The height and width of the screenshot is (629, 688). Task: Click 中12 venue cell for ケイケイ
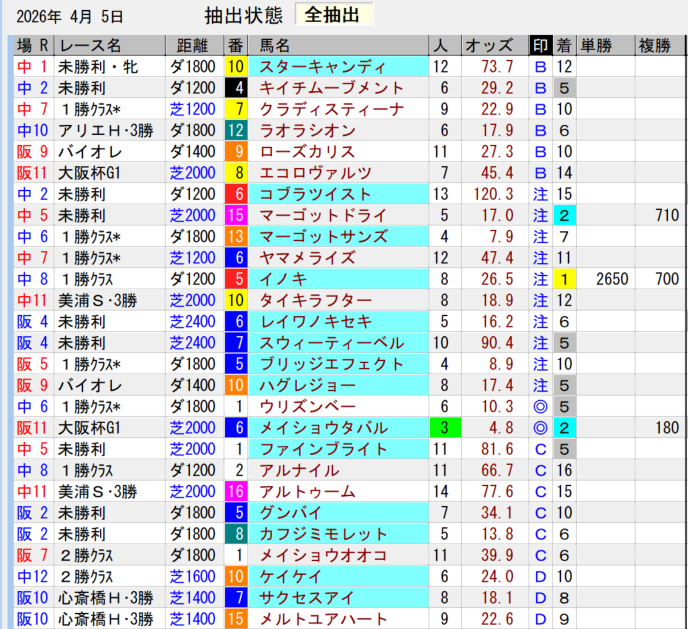click(x=33, y=576)
